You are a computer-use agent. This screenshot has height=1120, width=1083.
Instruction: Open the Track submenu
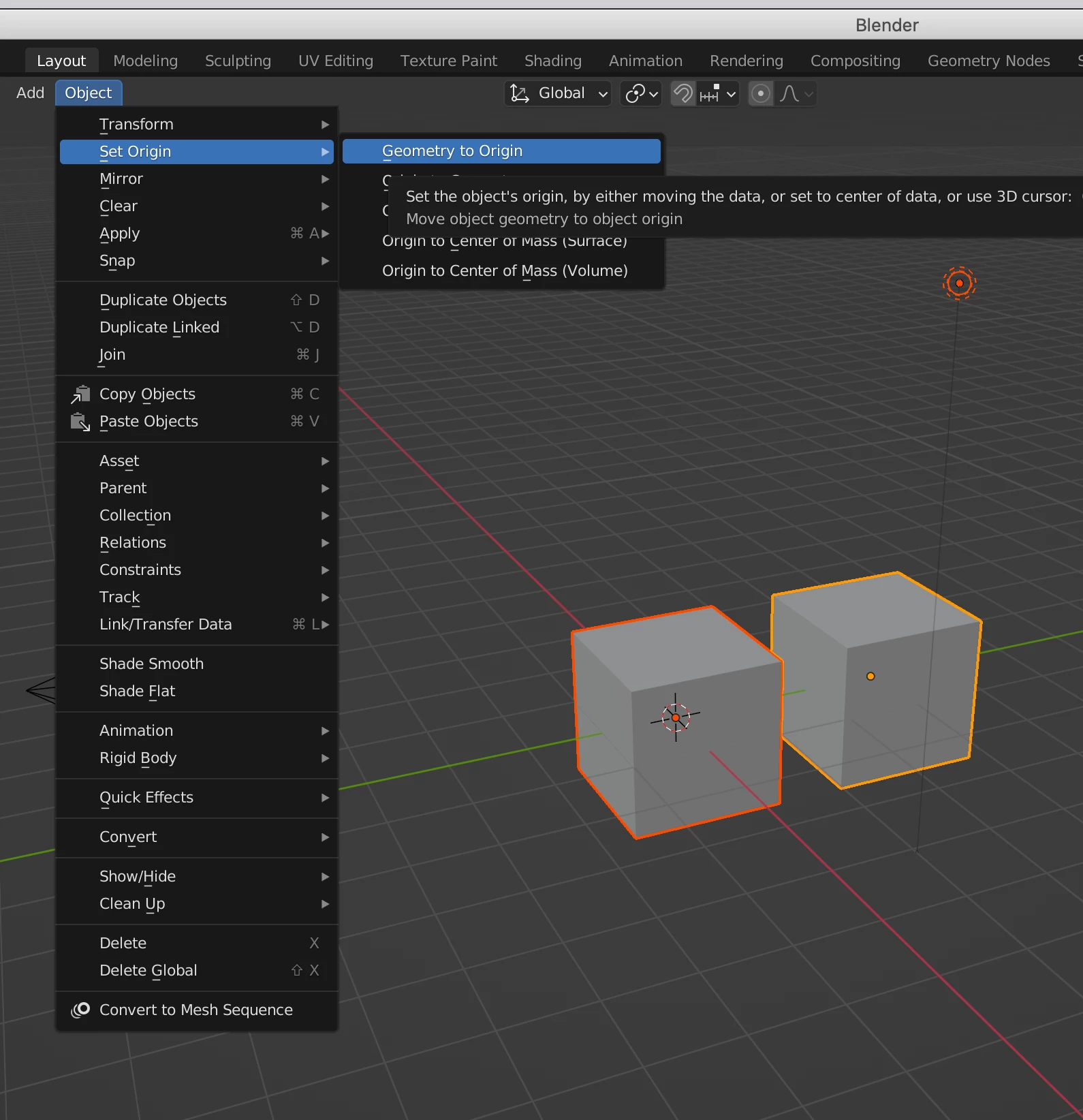click(196, 597)
